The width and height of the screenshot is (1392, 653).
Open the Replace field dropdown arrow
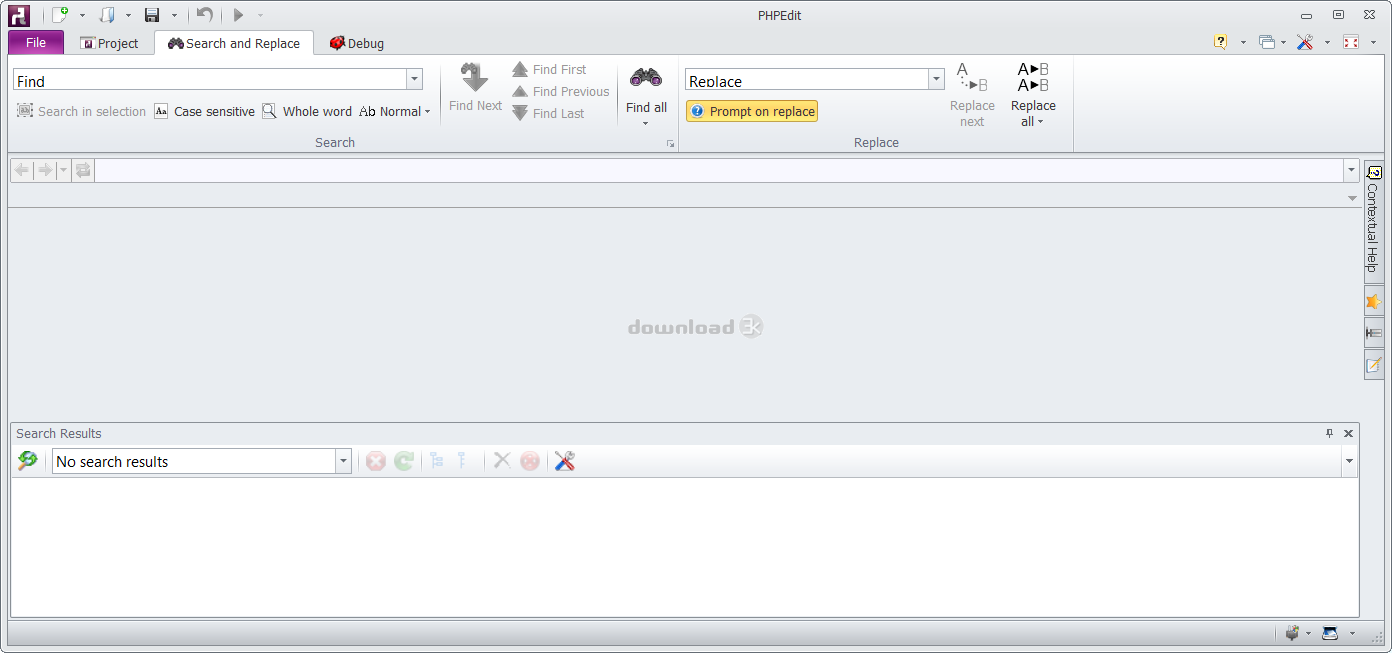pyautogui.click(x=936, y=80)
